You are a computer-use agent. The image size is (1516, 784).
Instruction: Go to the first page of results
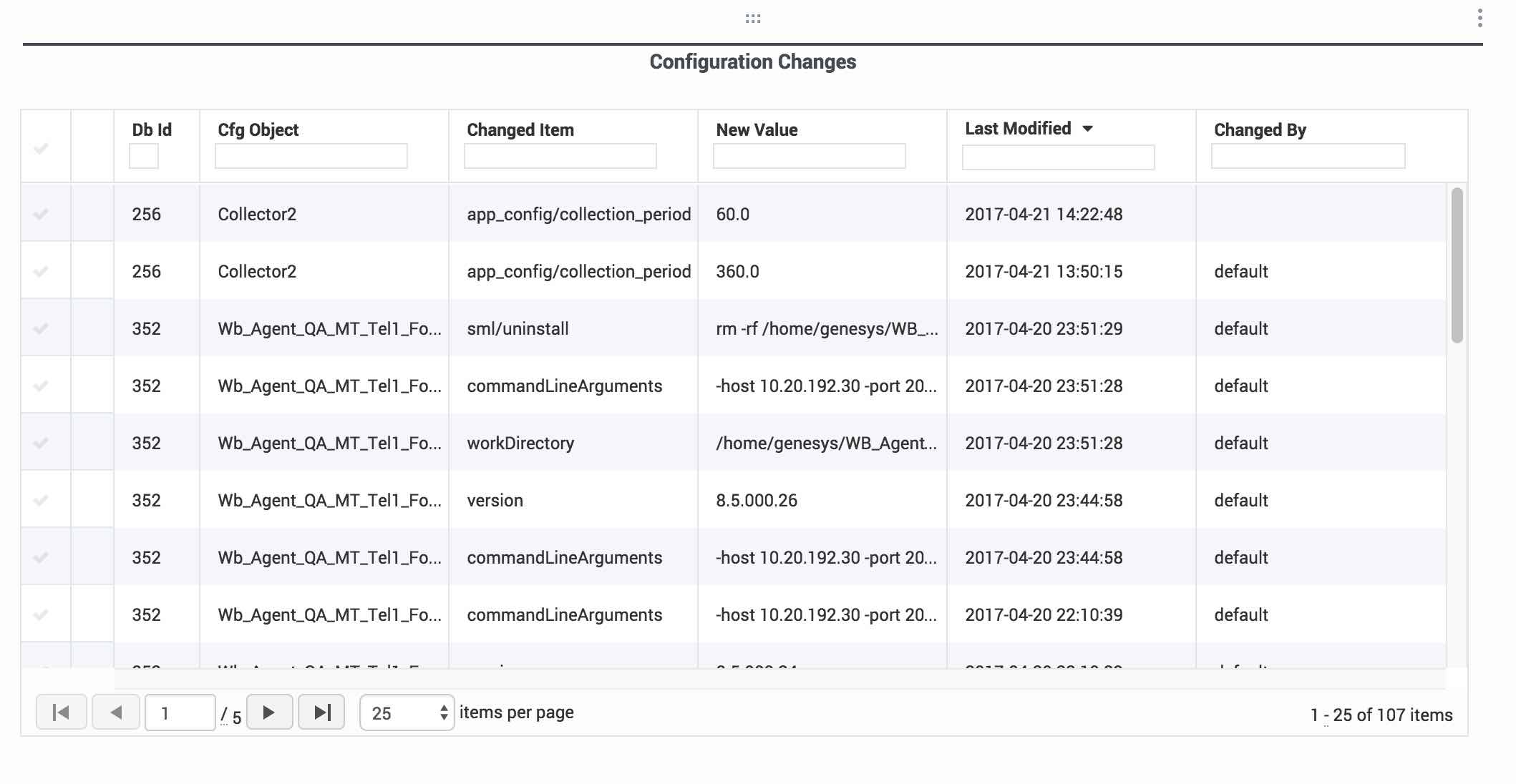pyautogui.click(x=61, y=712)
